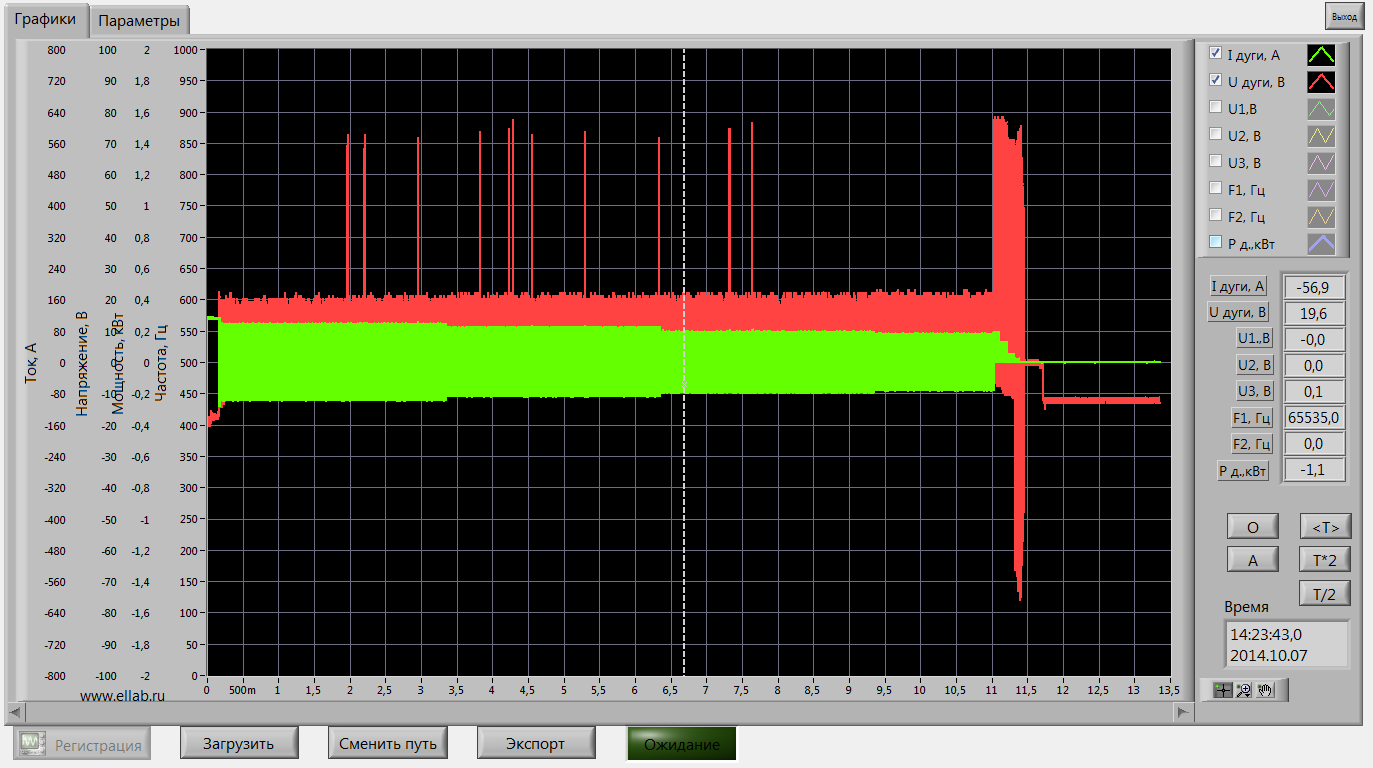Click the T*2 time scale button
Screen dimensions: 1373x768
tap(1325, 560)
